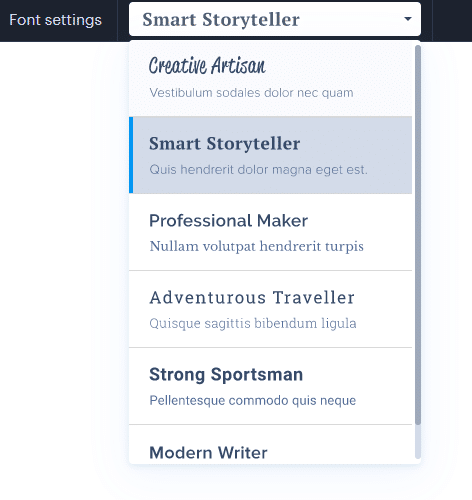Click the Vestibulum sodales dolor preview text
472x500 pixels.
pyautogui.click(x=251, y=93)
